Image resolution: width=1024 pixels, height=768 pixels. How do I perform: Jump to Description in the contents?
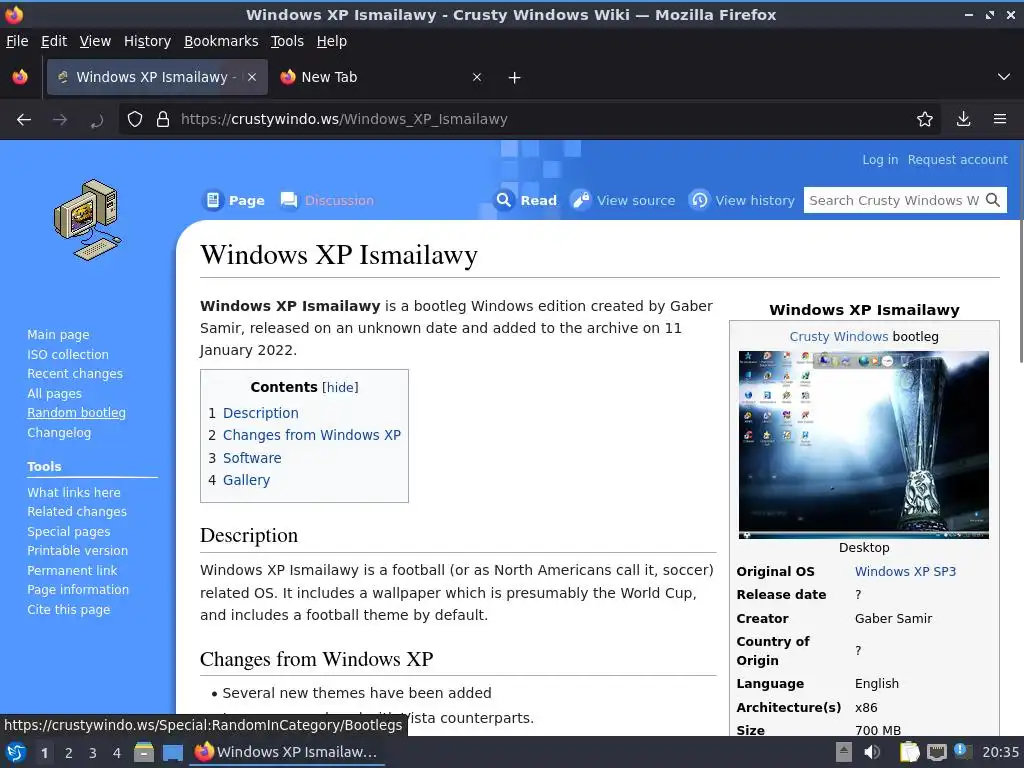tap(261, 413)
